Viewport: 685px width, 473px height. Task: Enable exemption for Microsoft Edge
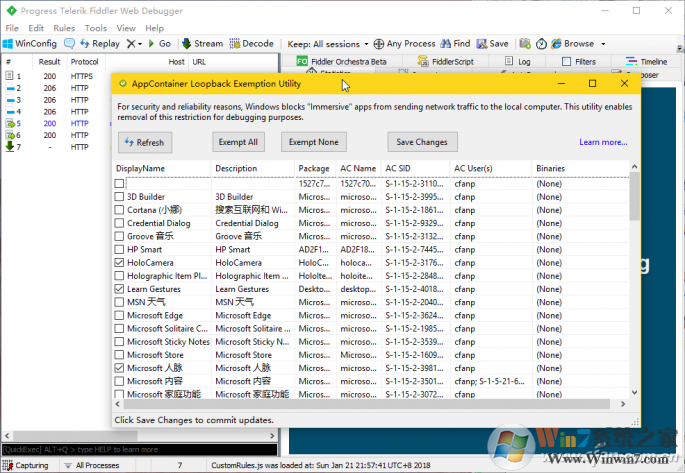point(120,315)
